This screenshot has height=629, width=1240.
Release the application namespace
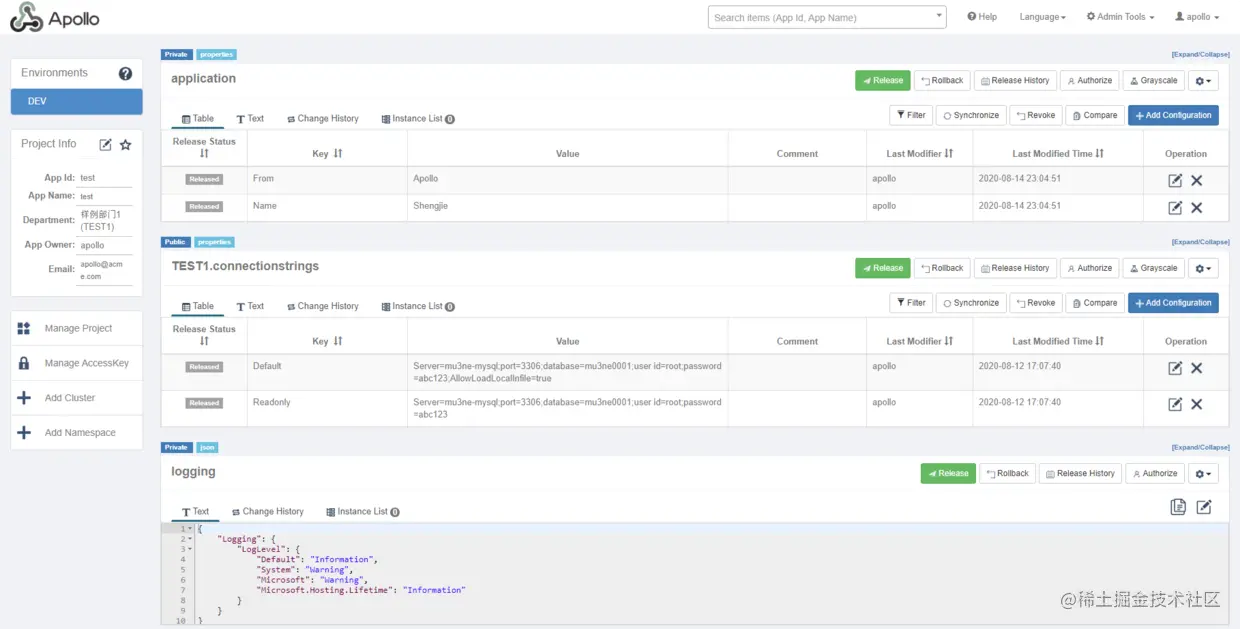pos(882,81)
